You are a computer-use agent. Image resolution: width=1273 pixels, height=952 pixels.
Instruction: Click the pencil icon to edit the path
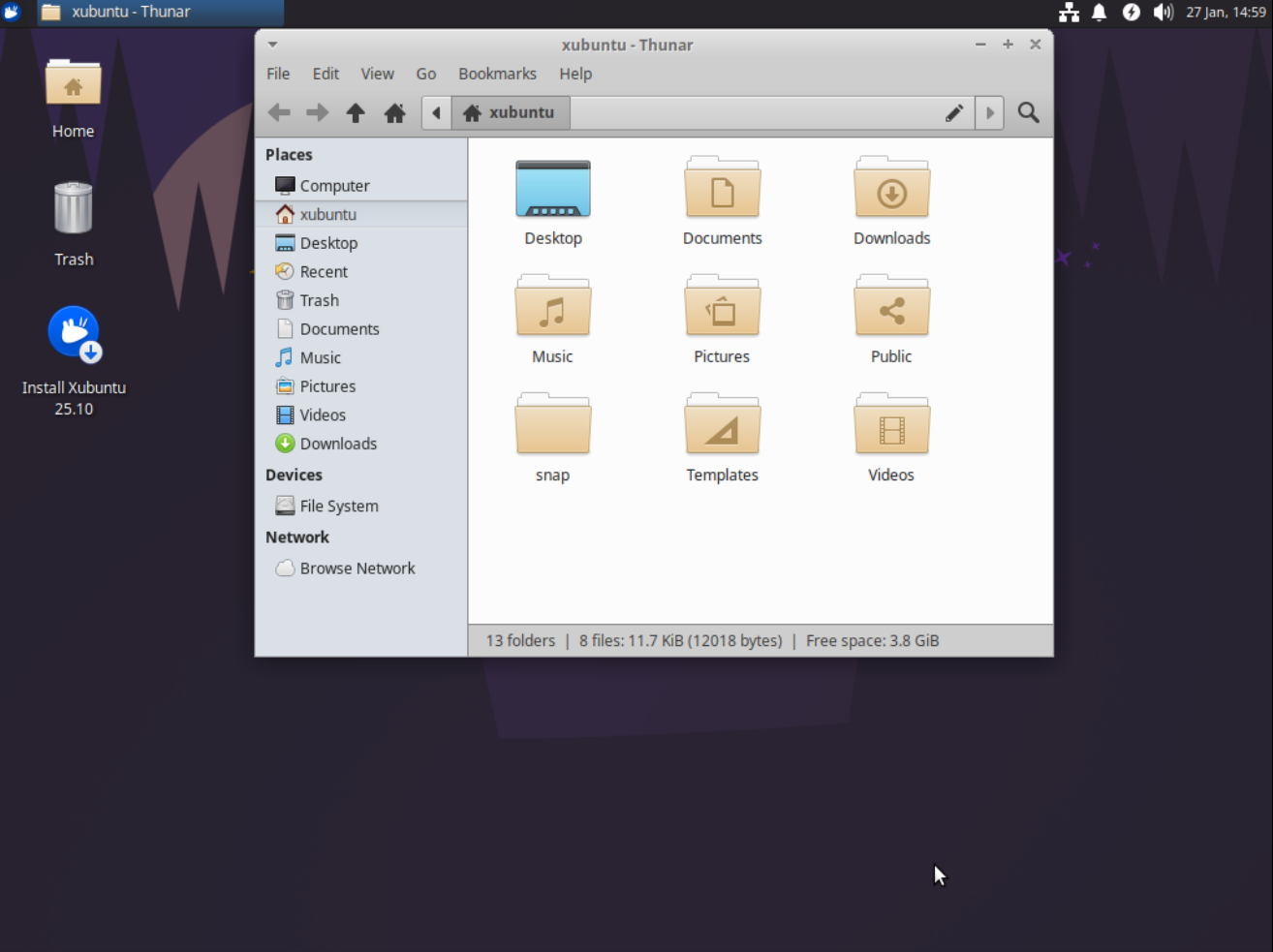[954, 112]
